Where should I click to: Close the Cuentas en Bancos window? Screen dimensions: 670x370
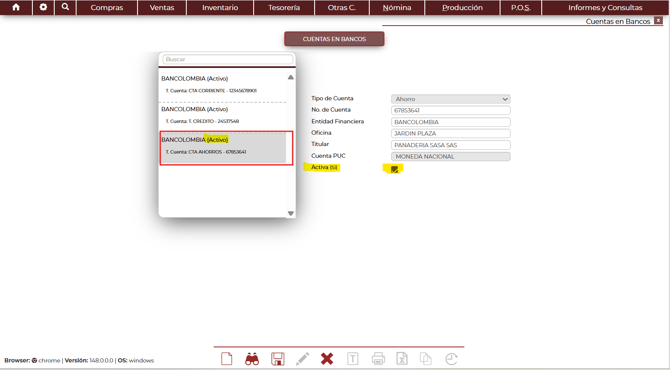coord(658,21)
